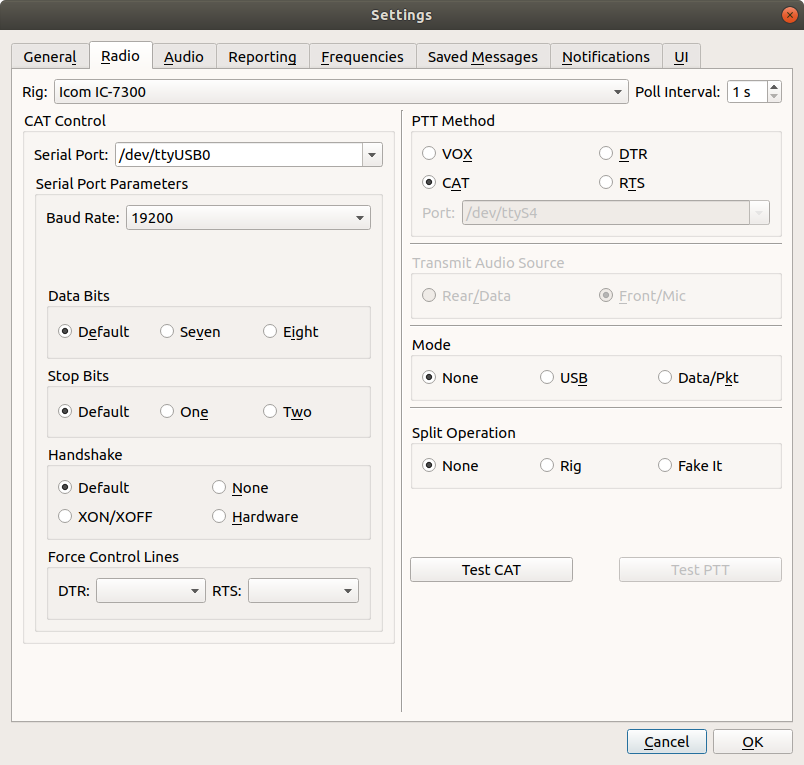
Task: Open the Audio tab
Action: pos(184,56)
